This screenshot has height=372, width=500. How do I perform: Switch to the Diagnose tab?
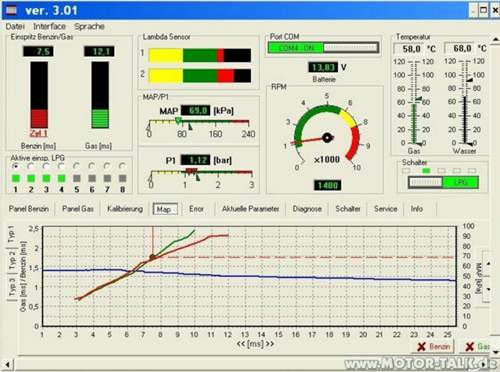click(x=307, y=209)
